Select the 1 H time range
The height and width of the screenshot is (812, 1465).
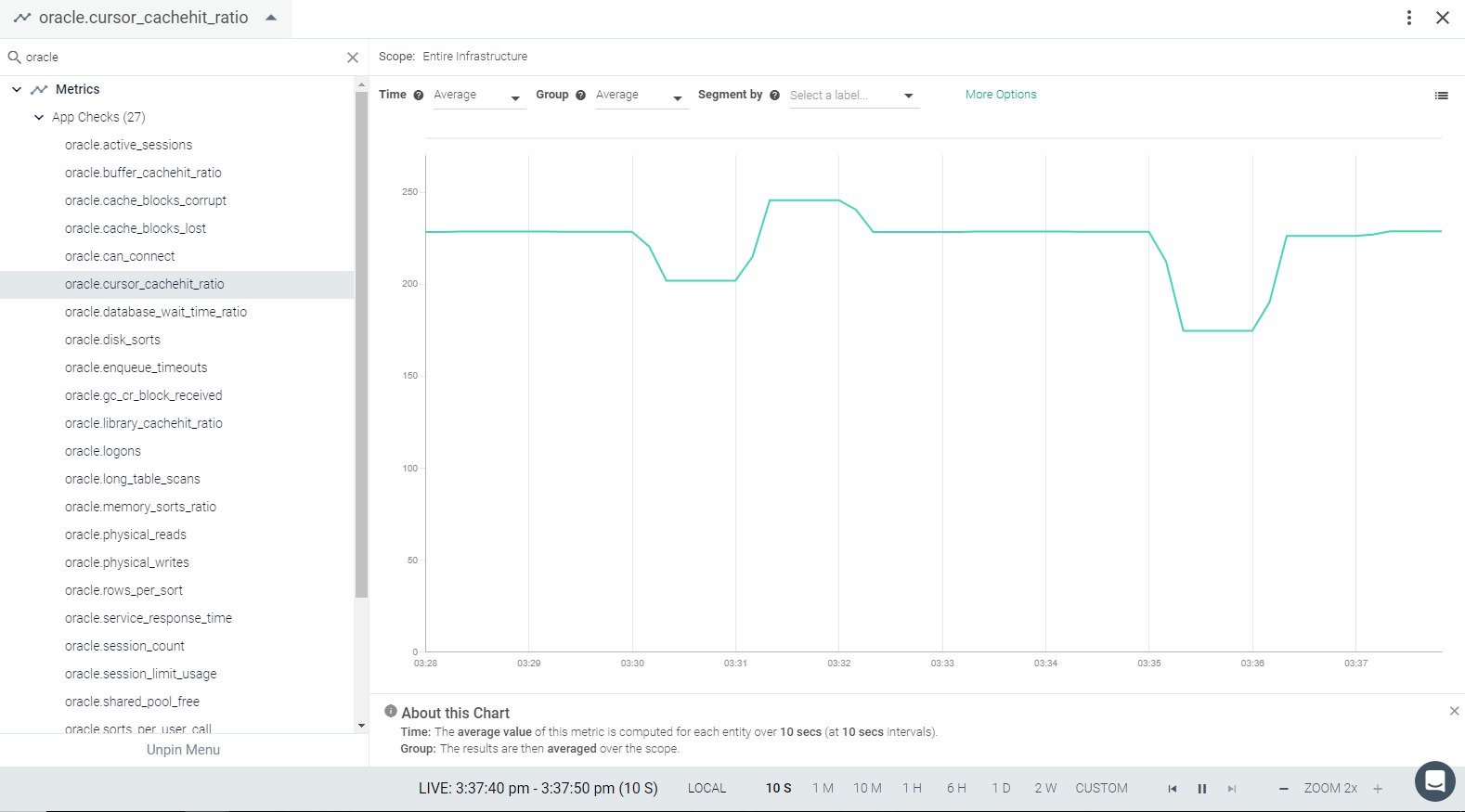click(912, 788)
